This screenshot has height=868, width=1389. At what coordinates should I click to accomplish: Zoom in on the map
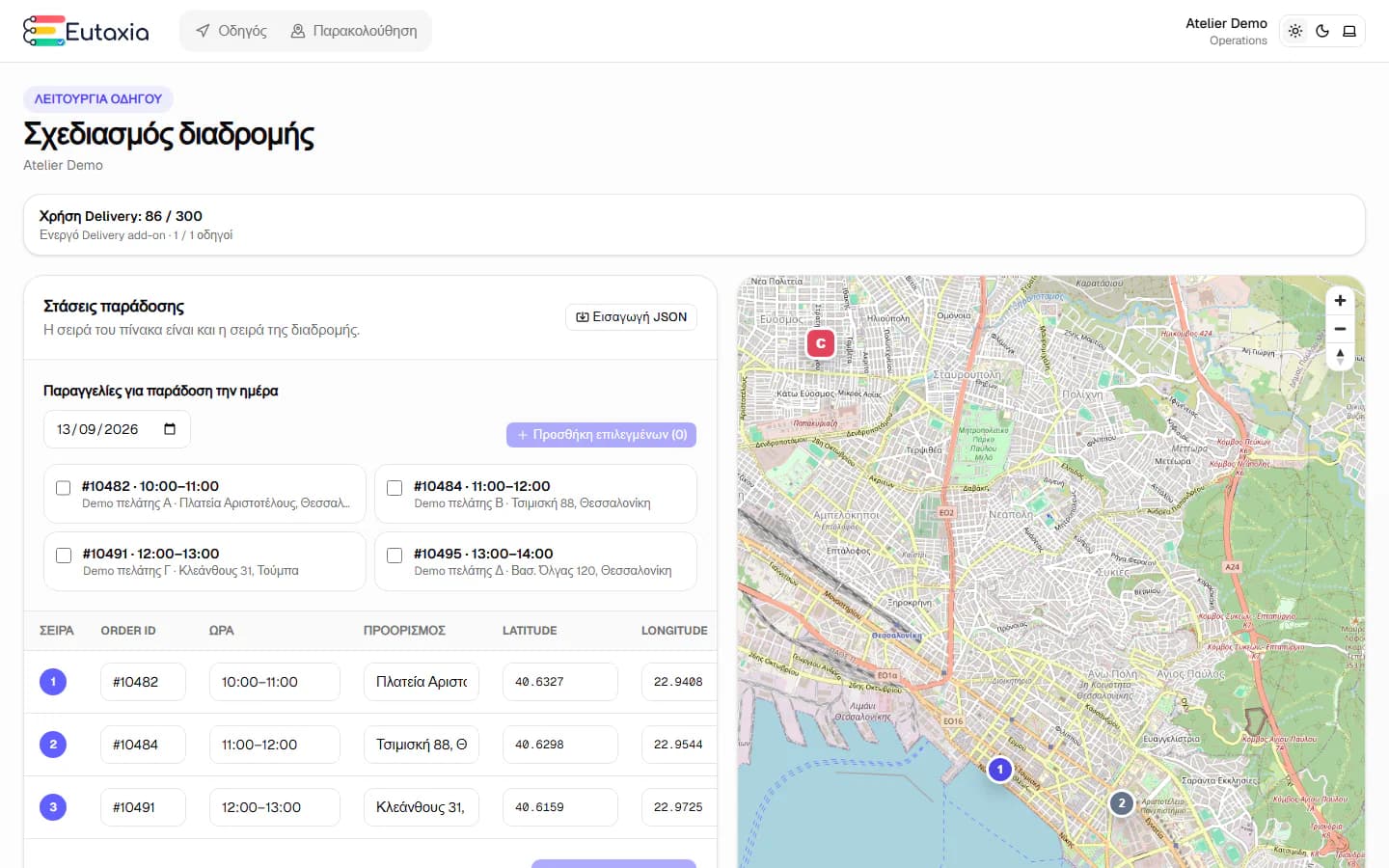tap(1340, 301)
